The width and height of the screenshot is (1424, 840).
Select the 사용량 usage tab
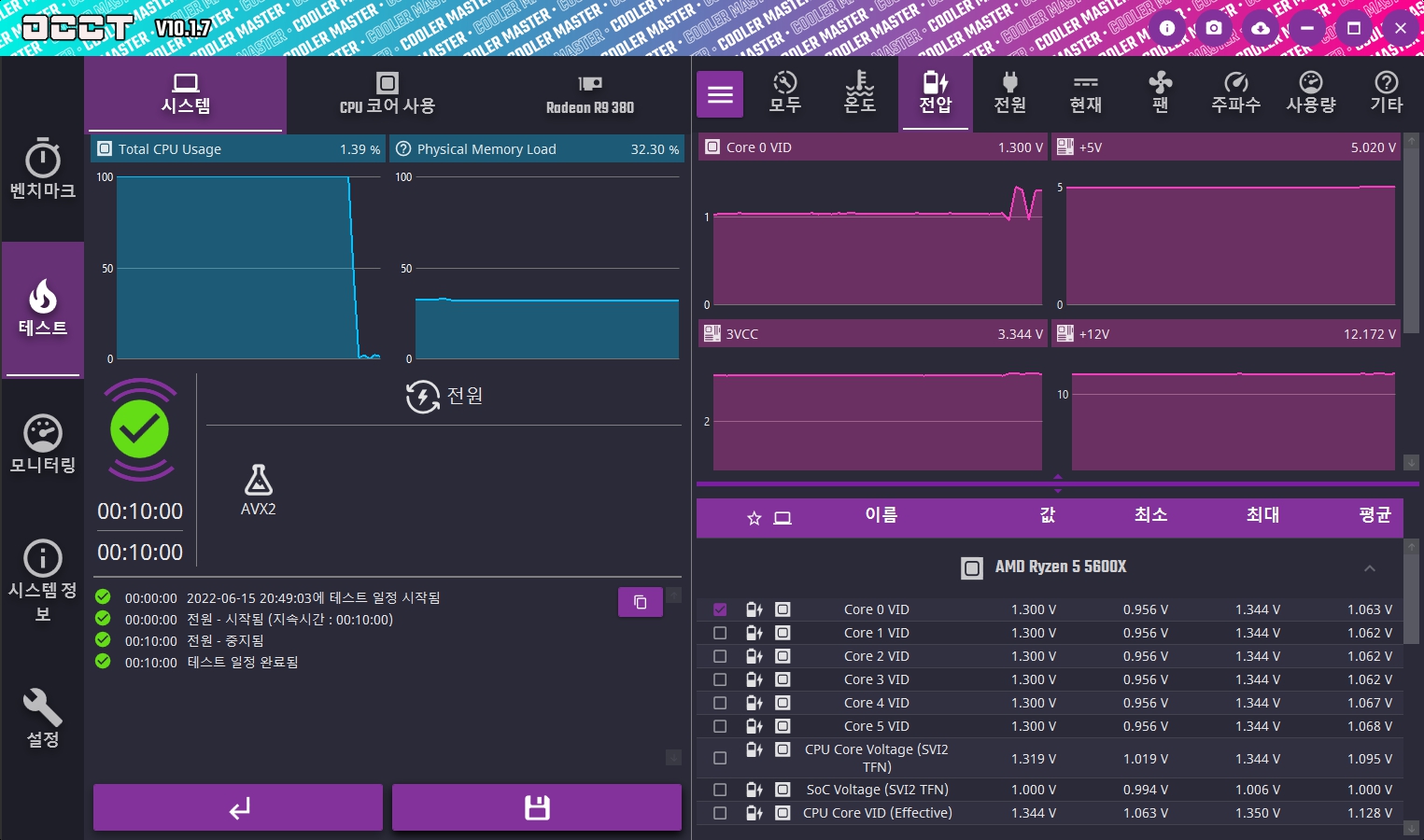pyautogui.click(x=1311, y=92)
